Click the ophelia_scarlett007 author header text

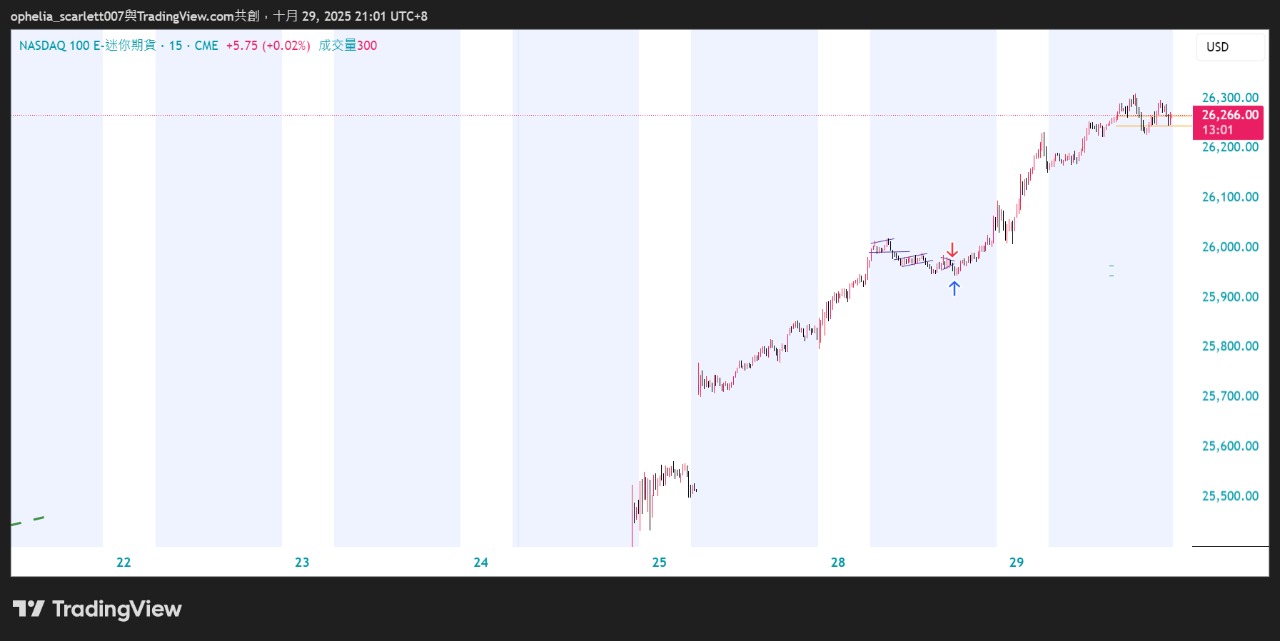coord(69,16)
